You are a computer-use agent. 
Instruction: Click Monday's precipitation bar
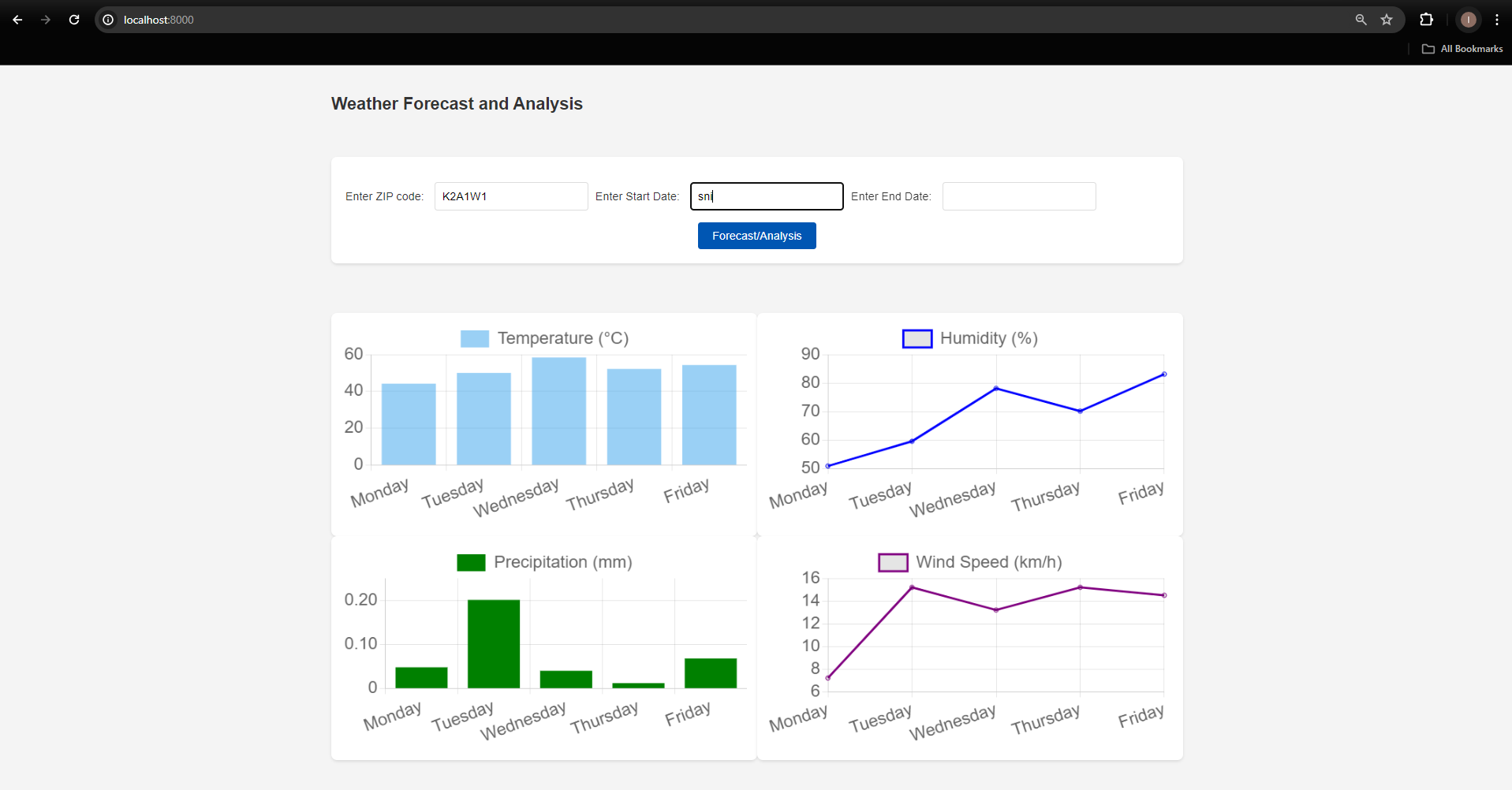pos(421,678)
